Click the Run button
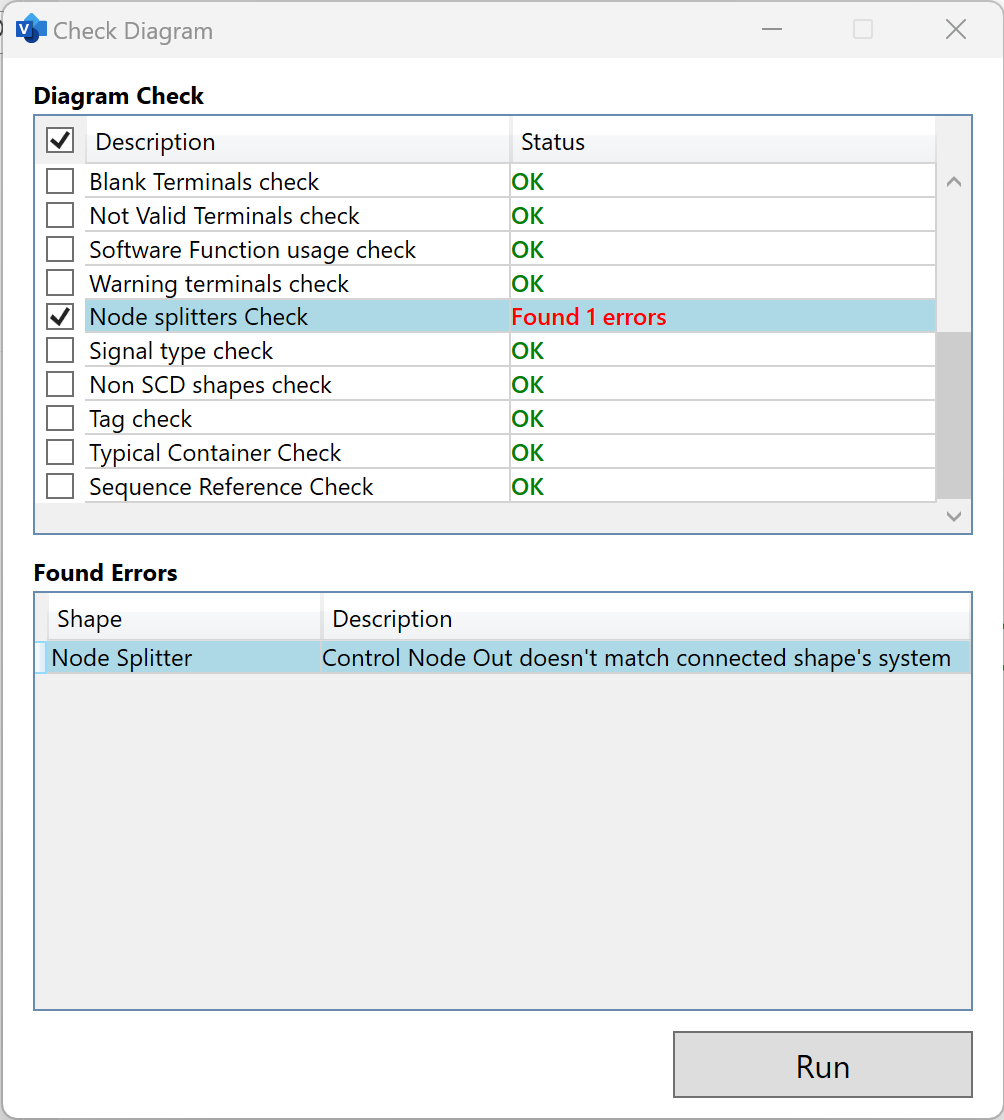This screenshot has width=1004, height=1120. pyautogui.click(x=823, y=1064)
